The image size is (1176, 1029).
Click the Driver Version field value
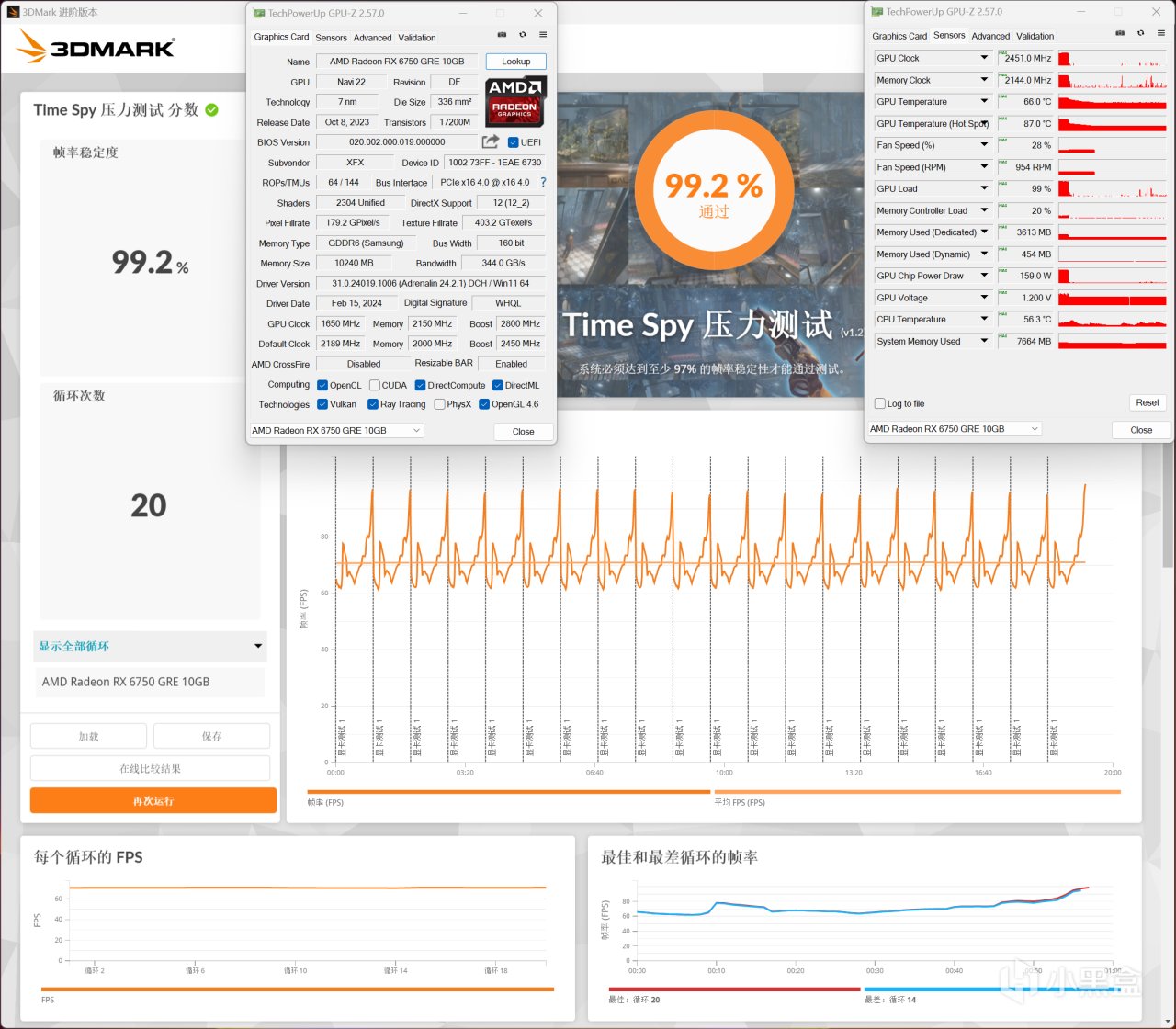coord(431,283)
